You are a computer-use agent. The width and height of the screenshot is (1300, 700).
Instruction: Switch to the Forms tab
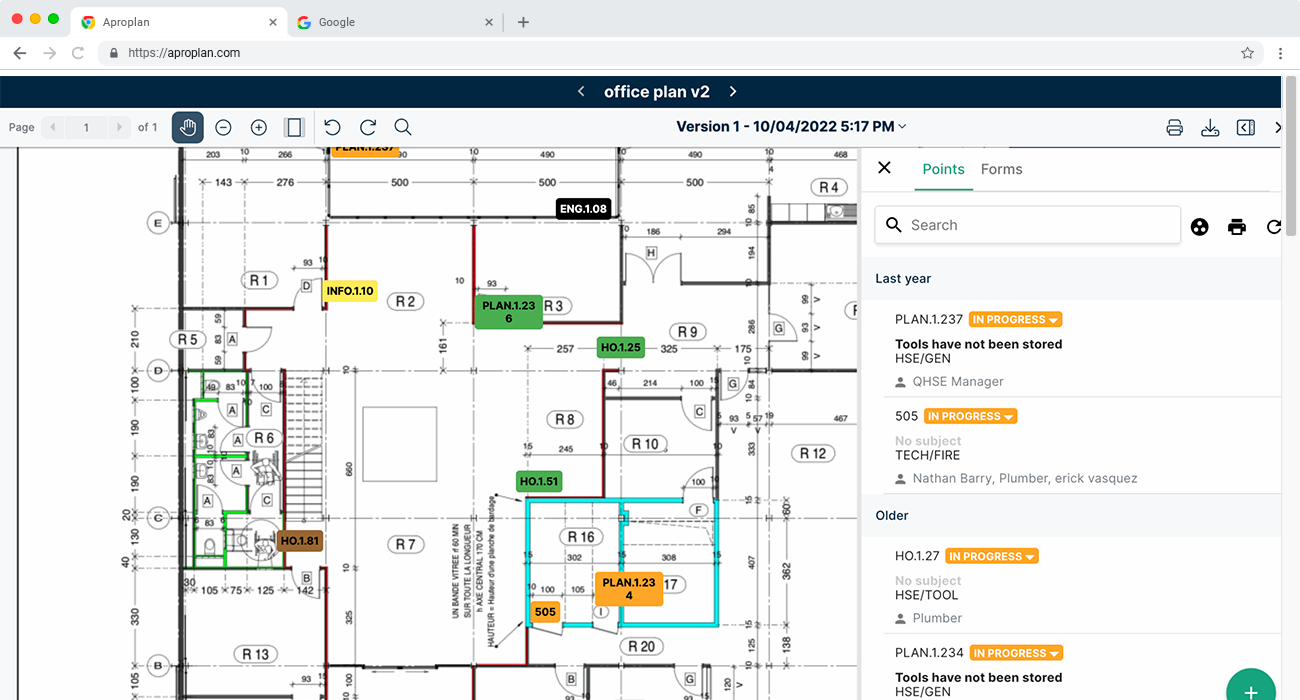1001,169
